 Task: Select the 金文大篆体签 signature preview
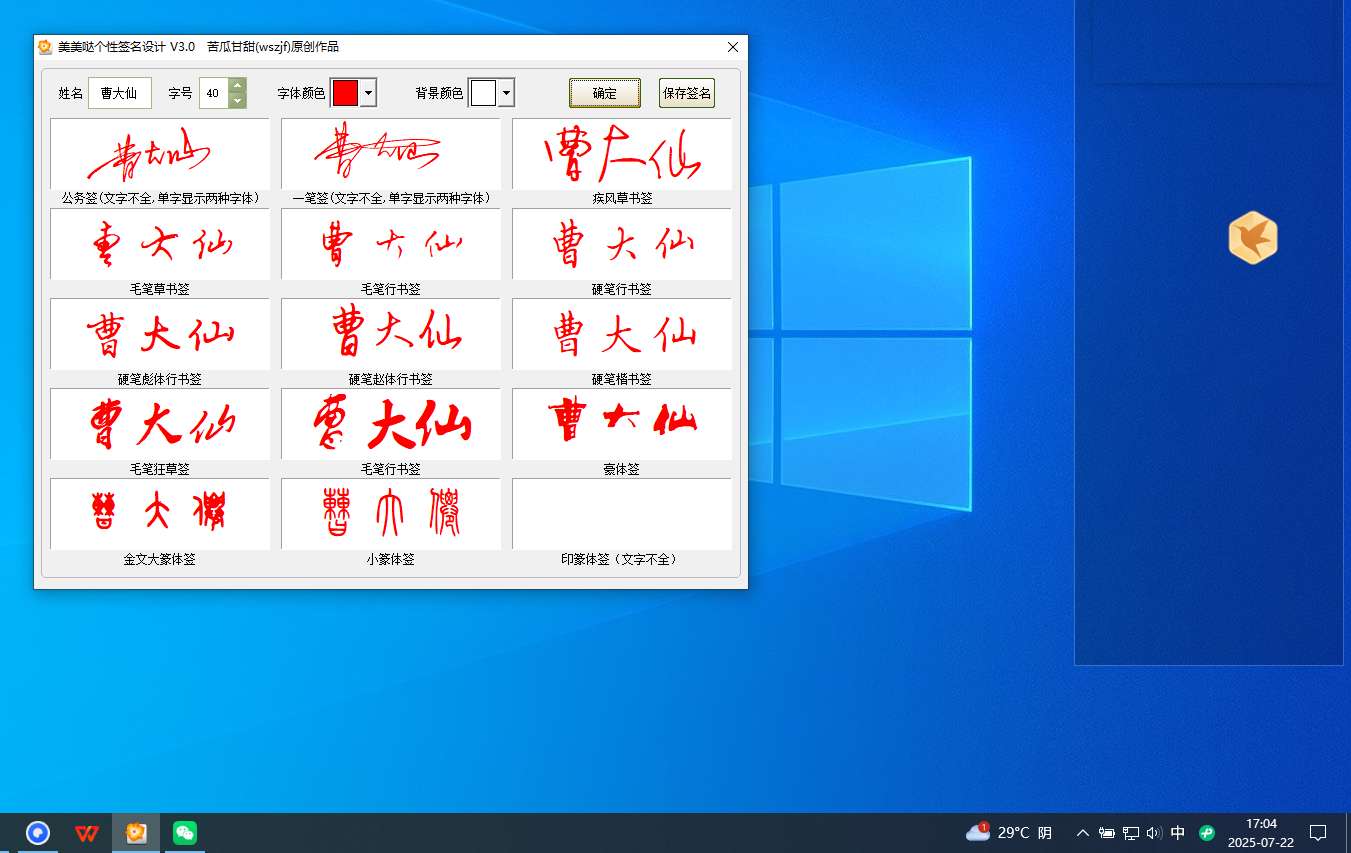tap(160, 514)
